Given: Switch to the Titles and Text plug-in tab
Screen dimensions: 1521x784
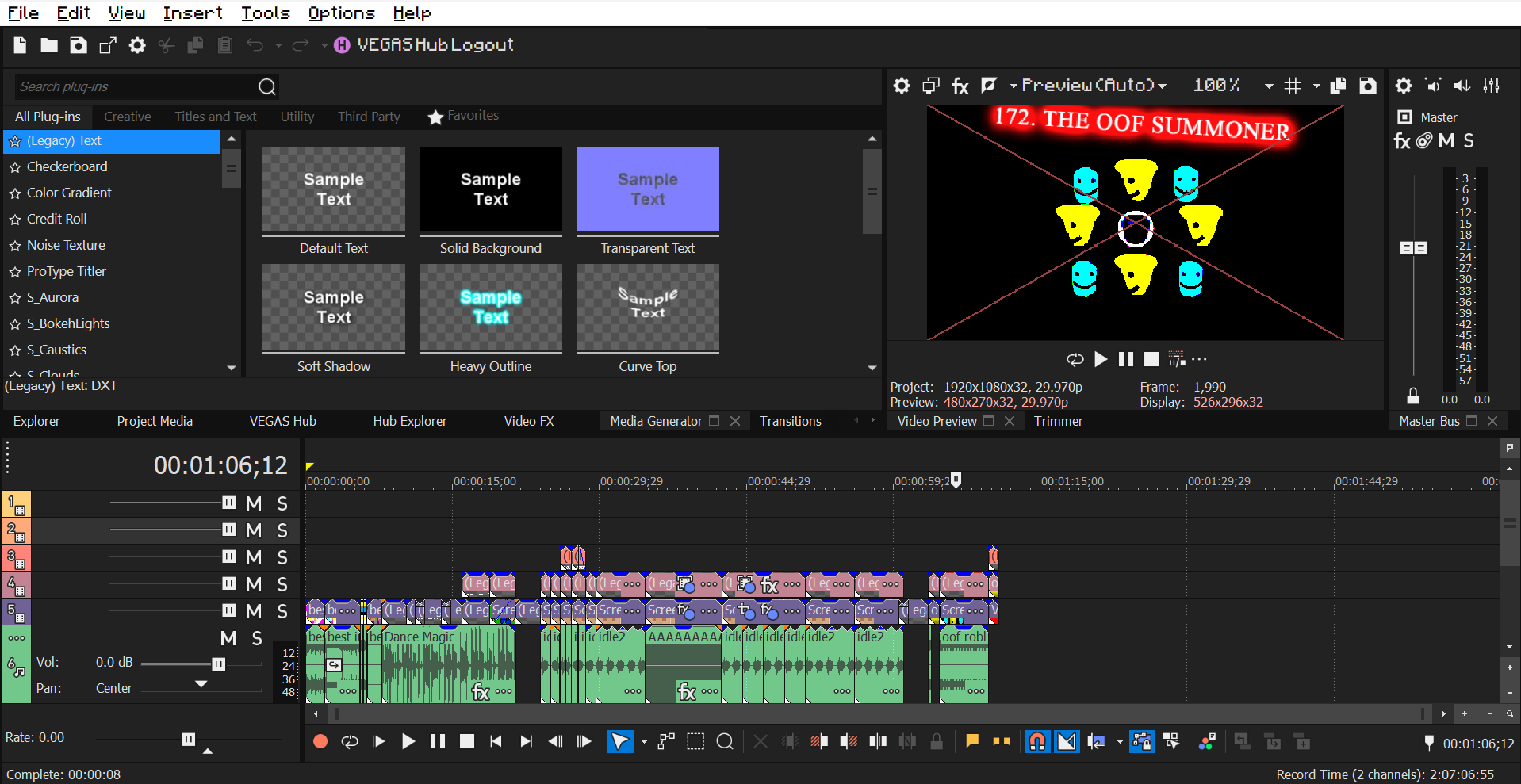Looking at the screenshot, I should (x=216, y=117).
